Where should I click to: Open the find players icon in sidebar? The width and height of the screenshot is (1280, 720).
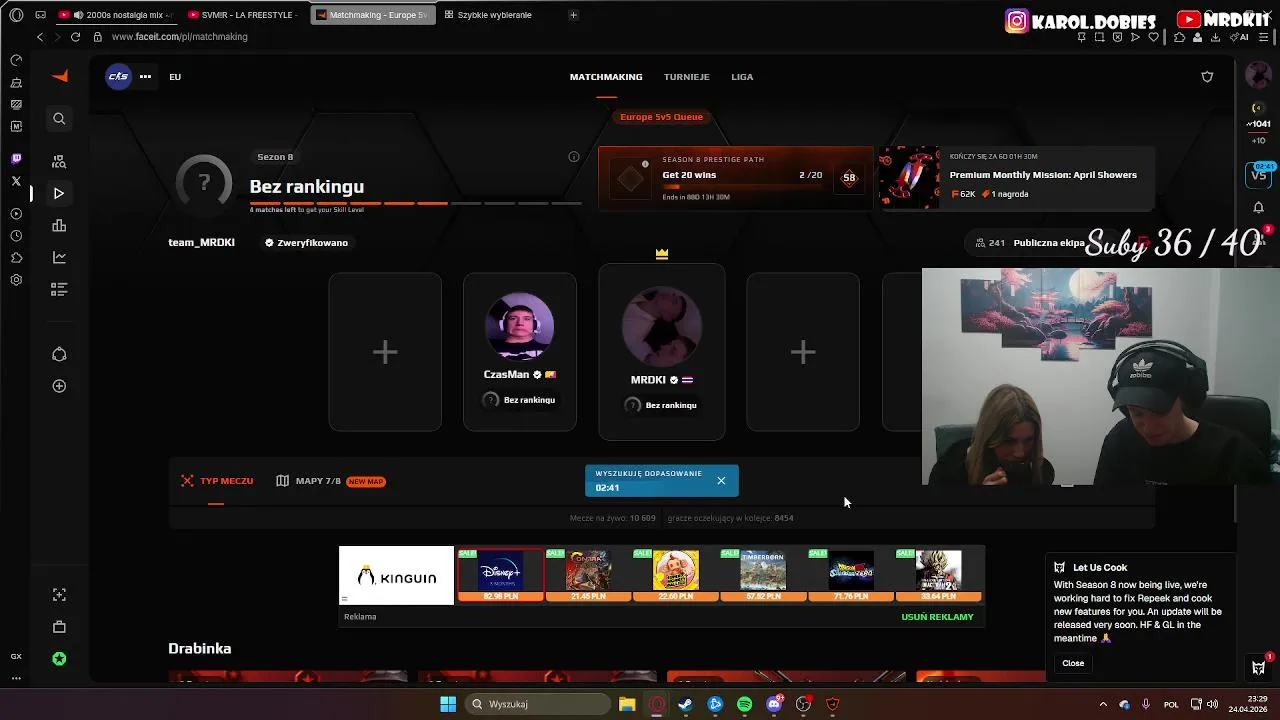pyautogui.click(x=59, y=161)
